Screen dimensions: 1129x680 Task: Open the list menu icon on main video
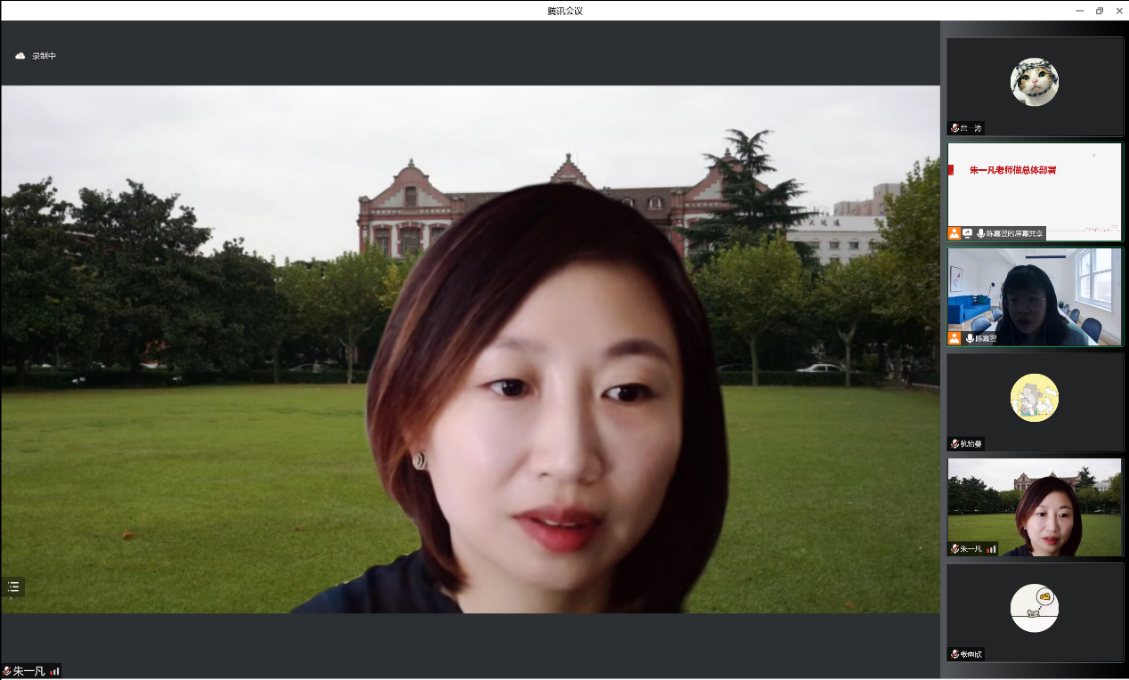13,587
